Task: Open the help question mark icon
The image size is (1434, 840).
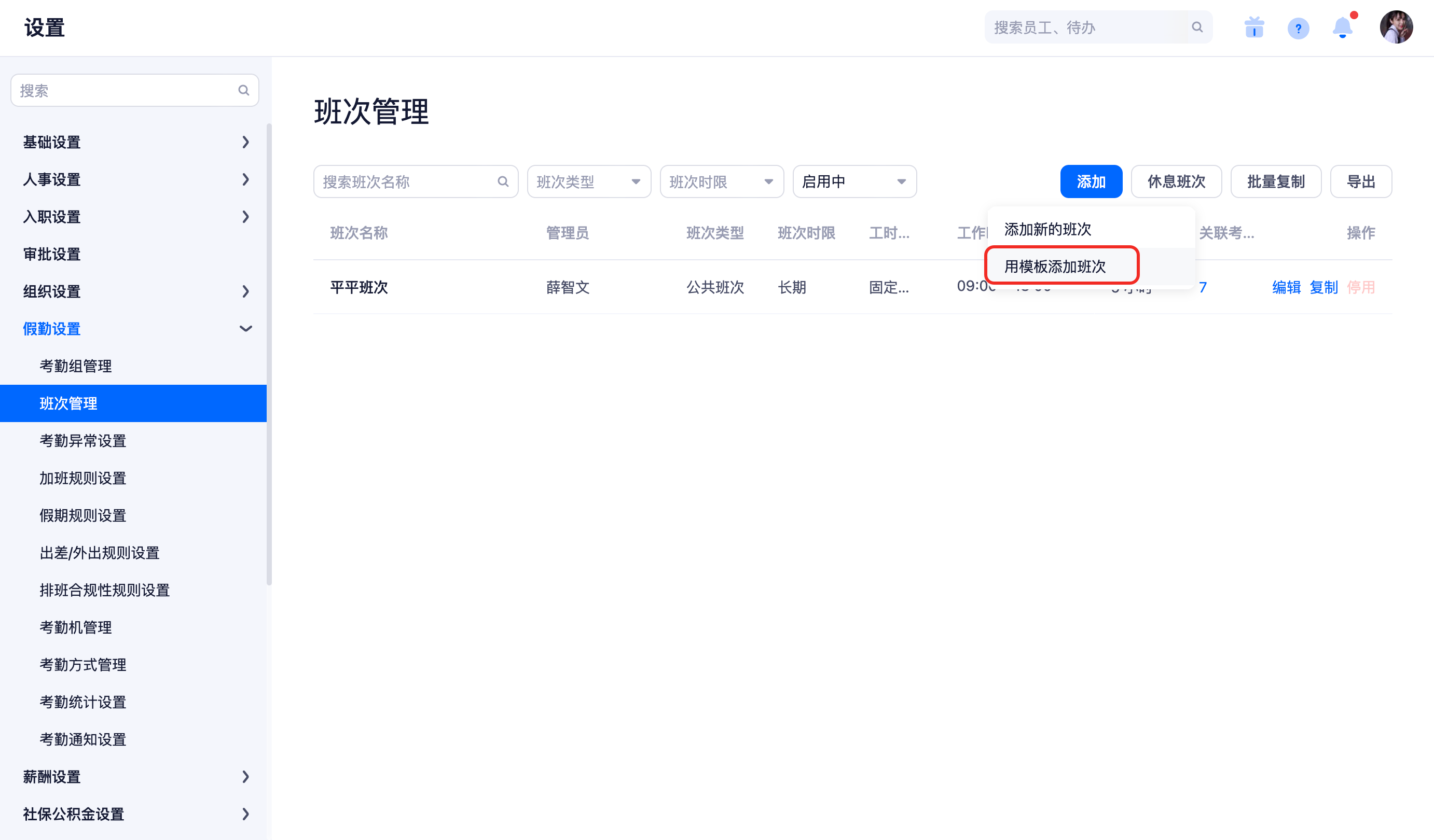Action: point(1298,28)
